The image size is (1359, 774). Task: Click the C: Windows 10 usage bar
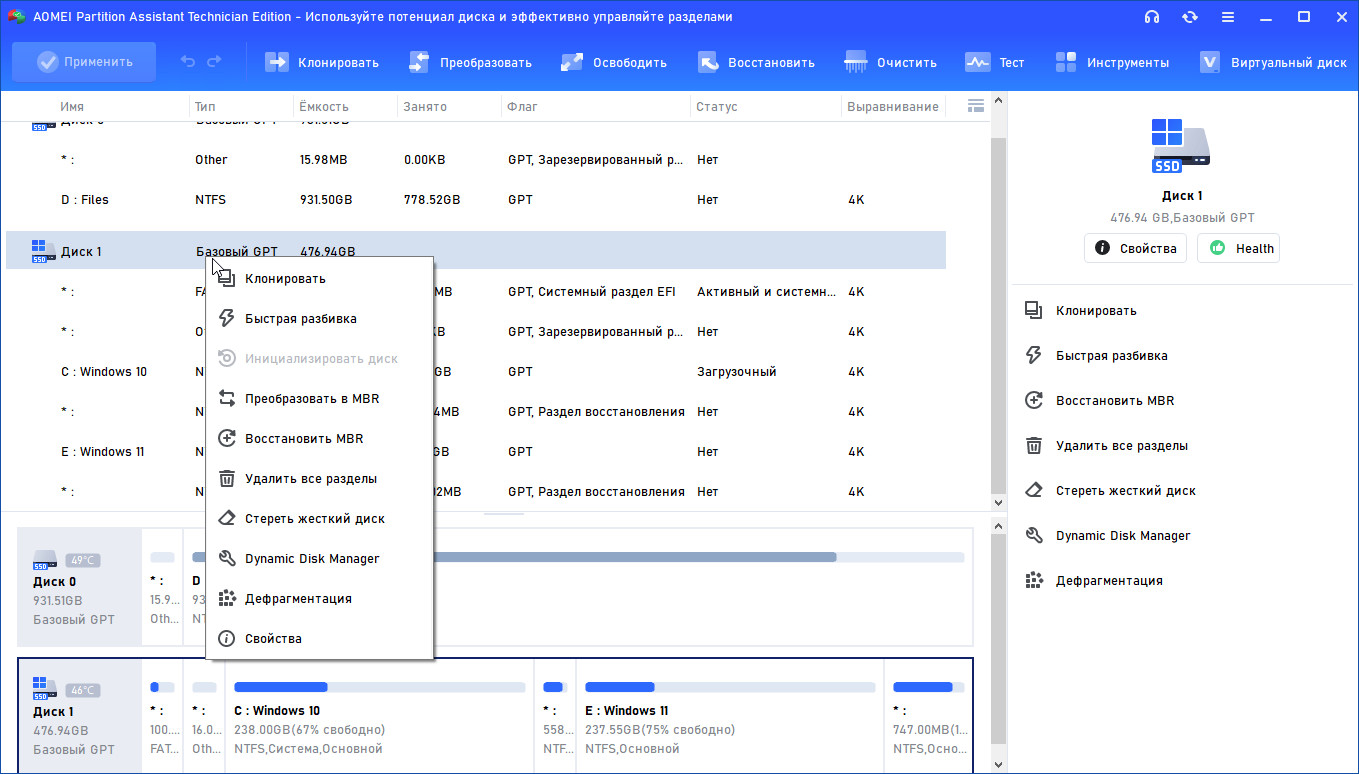(x=379, y=687)
